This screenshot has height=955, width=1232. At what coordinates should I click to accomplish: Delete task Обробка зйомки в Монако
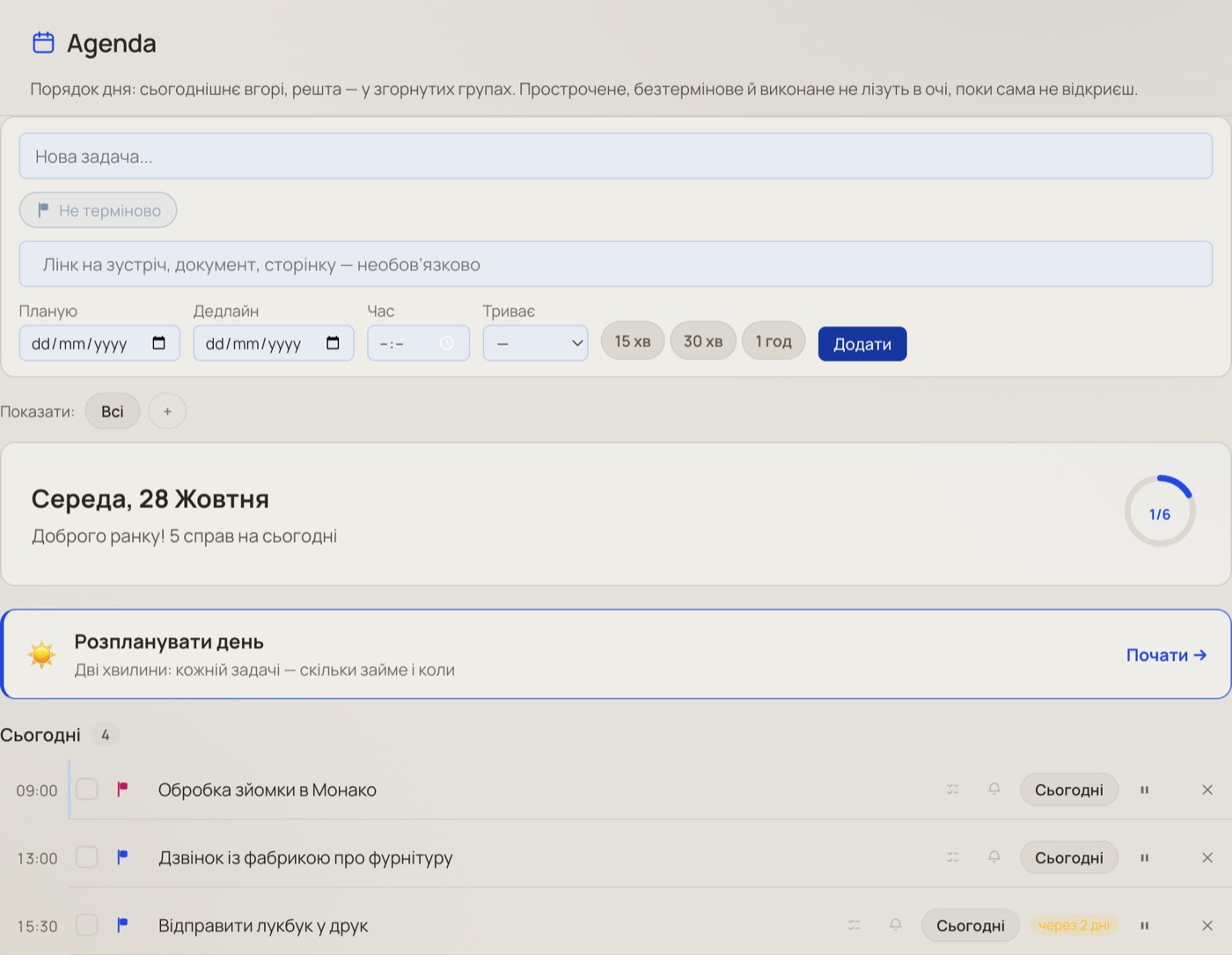tap(1207, 790)
